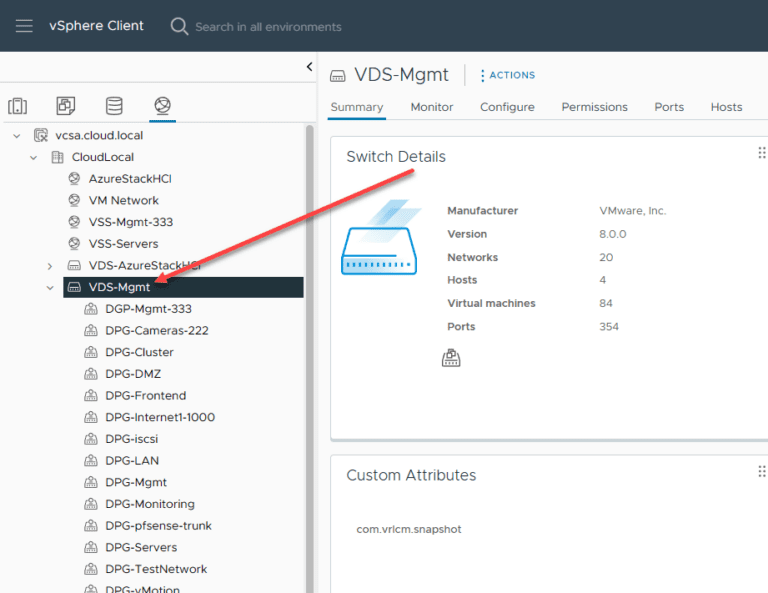Select the Hosts and Clusters inventory icon

(18, 106)
